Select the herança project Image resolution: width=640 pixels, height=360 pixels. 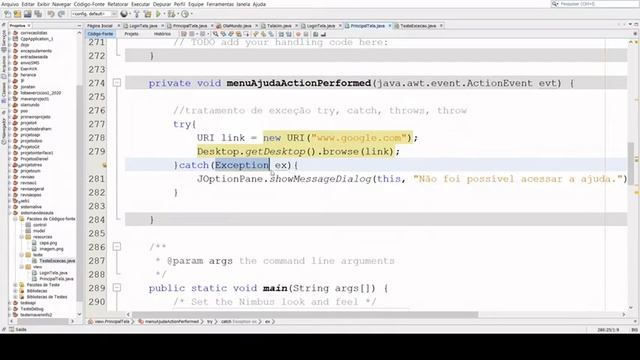28,75
